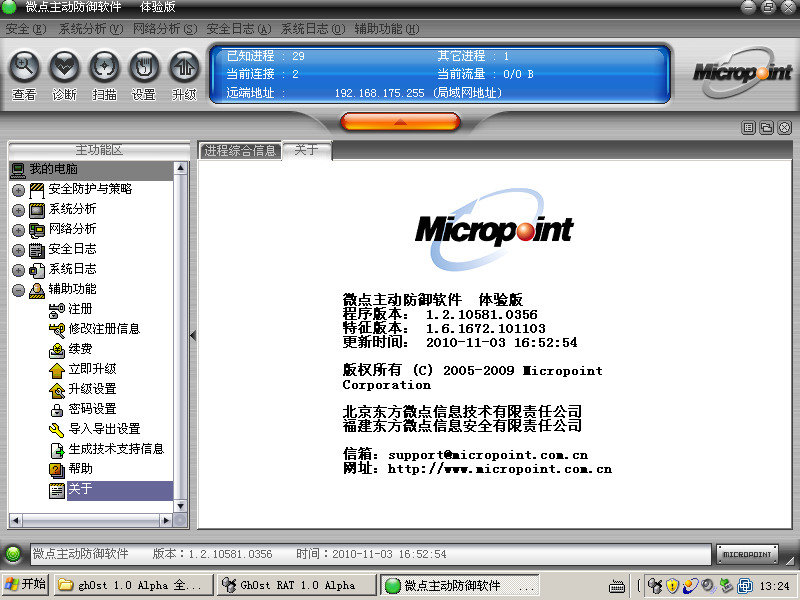Image resolution: width=800 pixels, height=600 pixels.
Task: Click the sidebar scroll-down arrow
Action: [180, 506]
